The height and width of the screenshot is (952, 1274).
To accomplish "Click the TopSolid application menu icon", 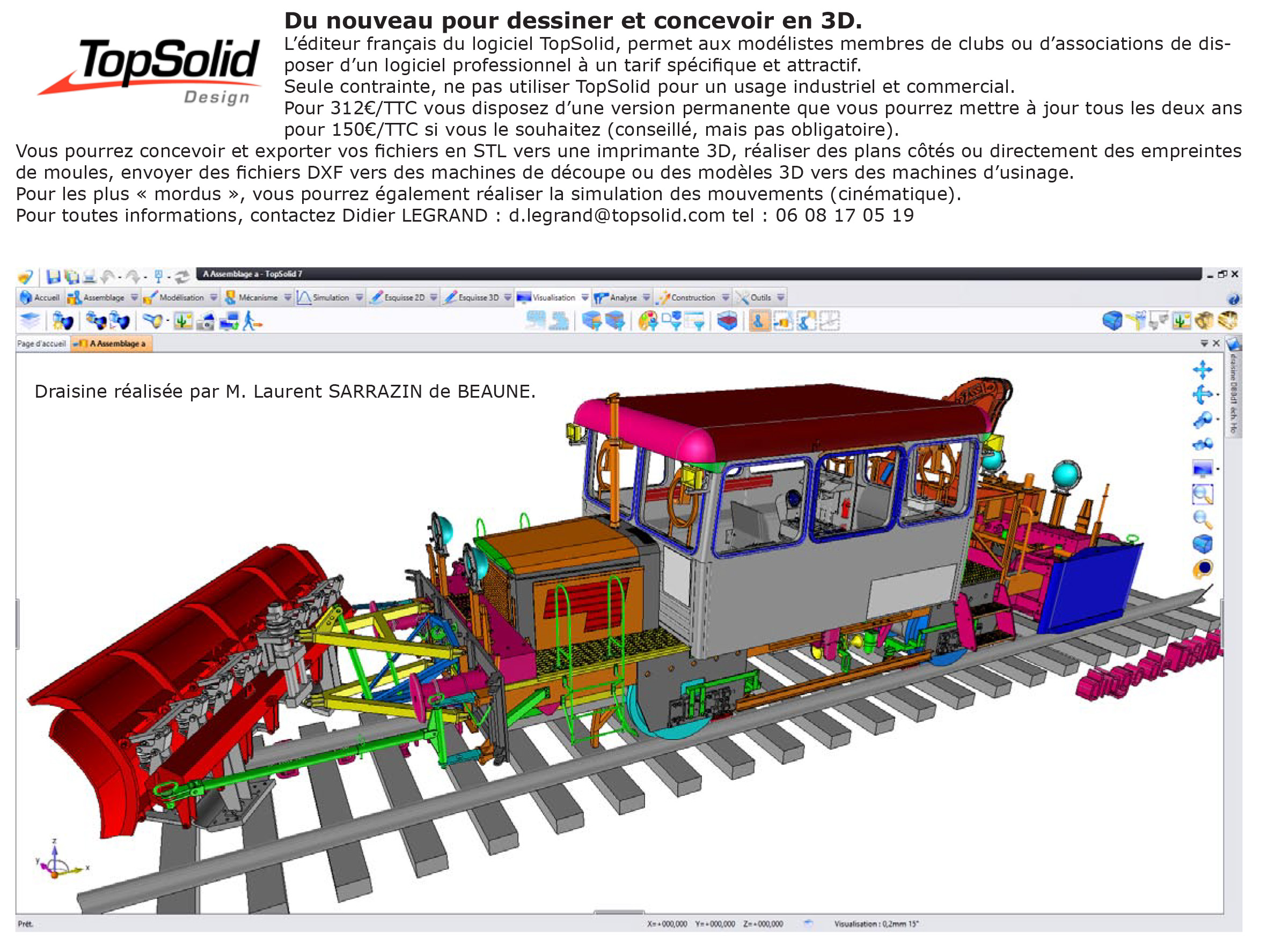I will [25, 276].
